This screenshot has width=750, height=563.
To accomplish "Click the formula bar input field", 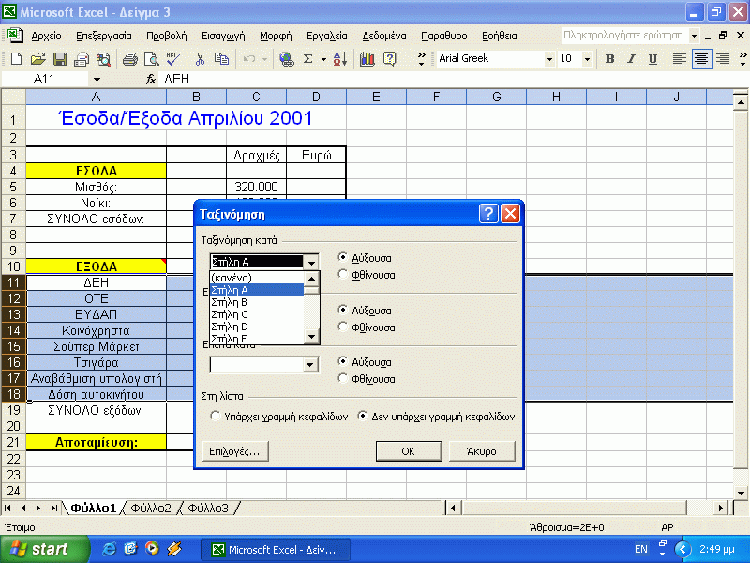I will pos(452,79).
